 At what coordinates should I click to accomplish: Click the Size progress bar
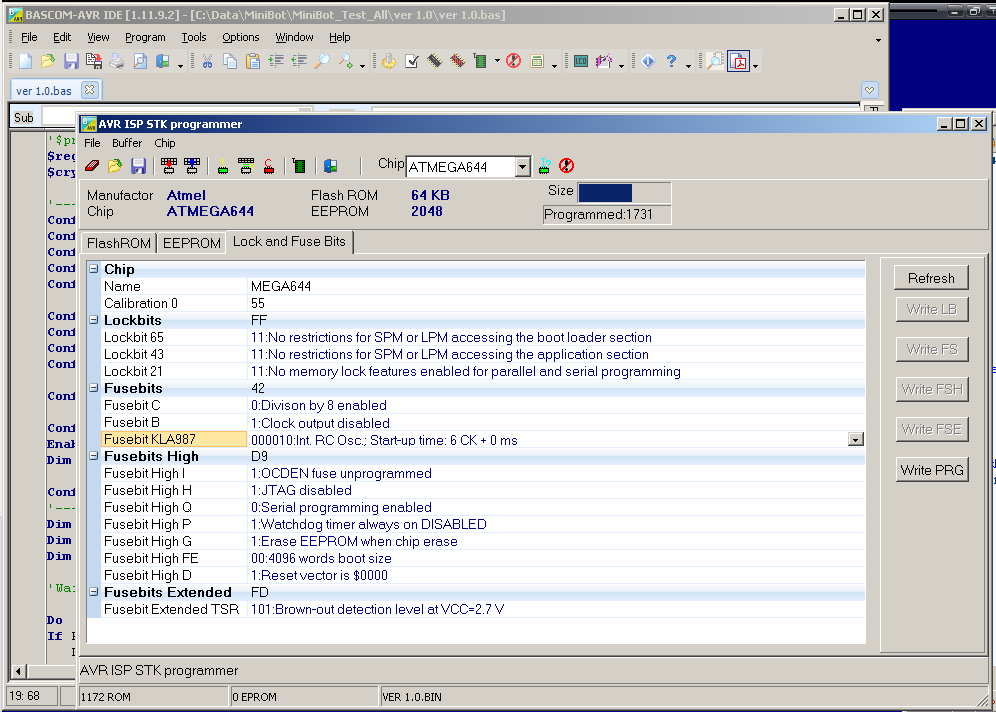(x=623, y=193)
